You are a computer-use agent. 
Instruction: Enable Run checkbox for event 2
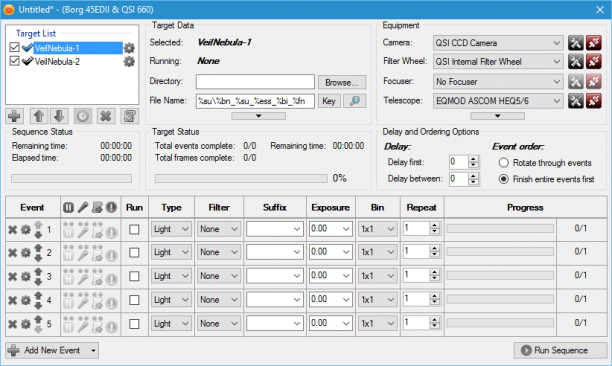pyautogui.click(x=134, y=253)
